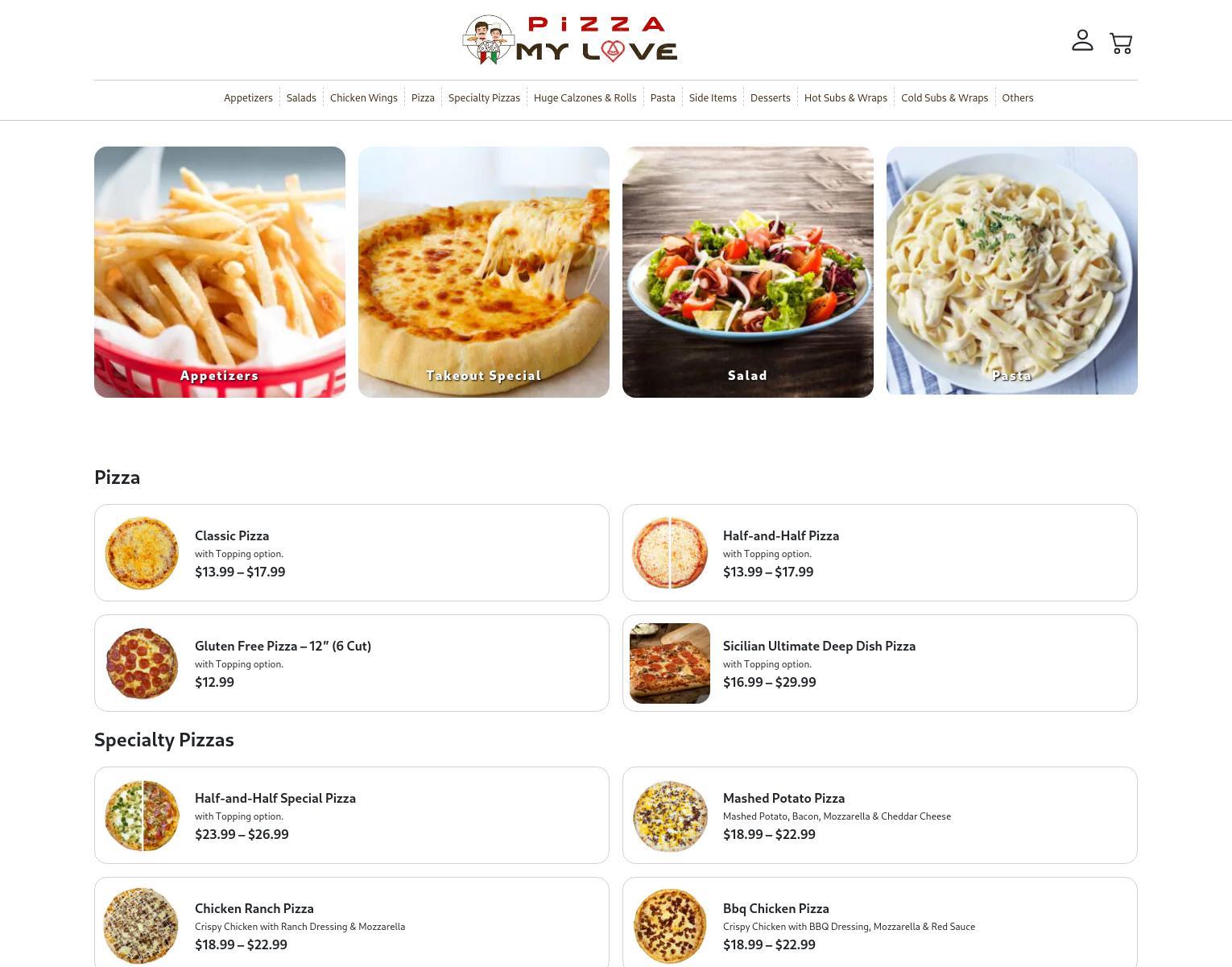
Task: Open the Takeout Special category tile
Action: (484, 272)
